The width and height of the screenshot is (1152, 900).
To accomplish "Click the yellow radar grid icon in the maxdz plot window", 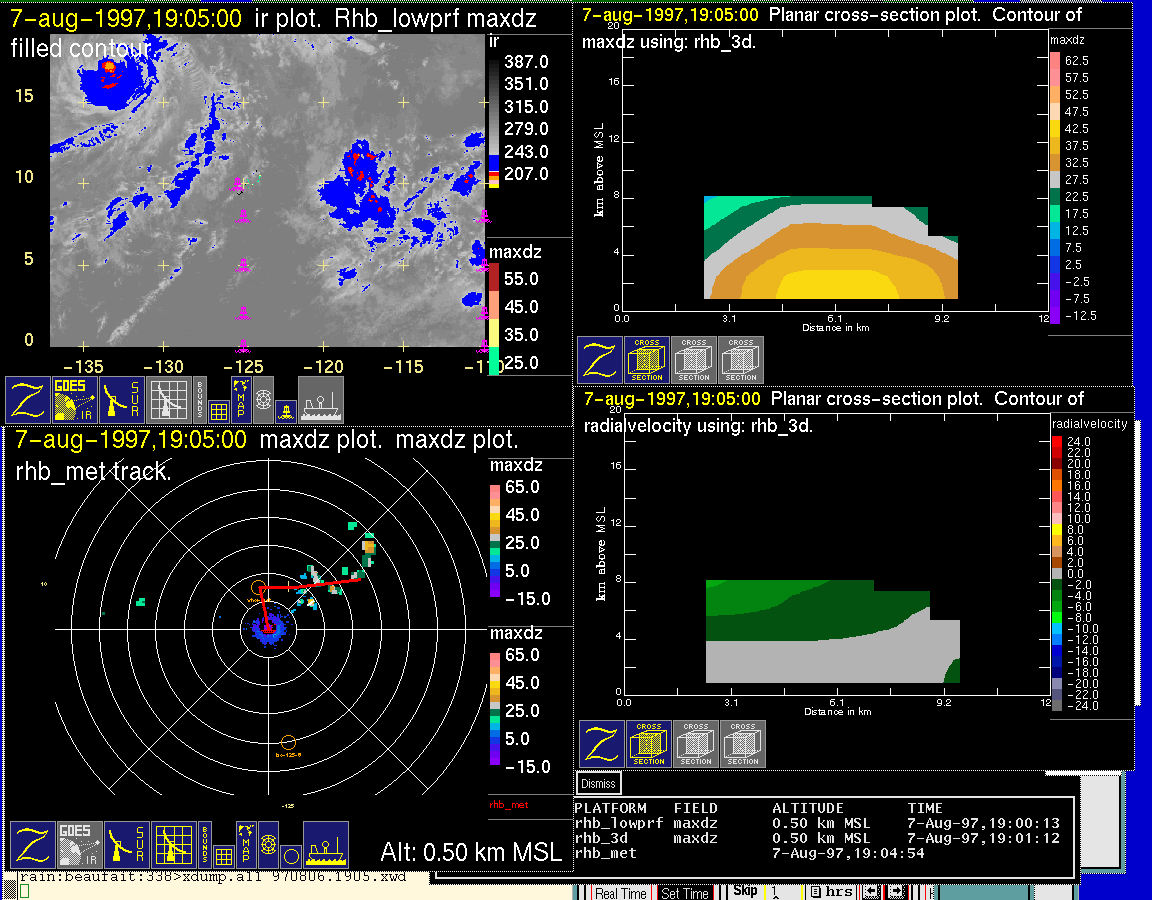I will (172, 845).
